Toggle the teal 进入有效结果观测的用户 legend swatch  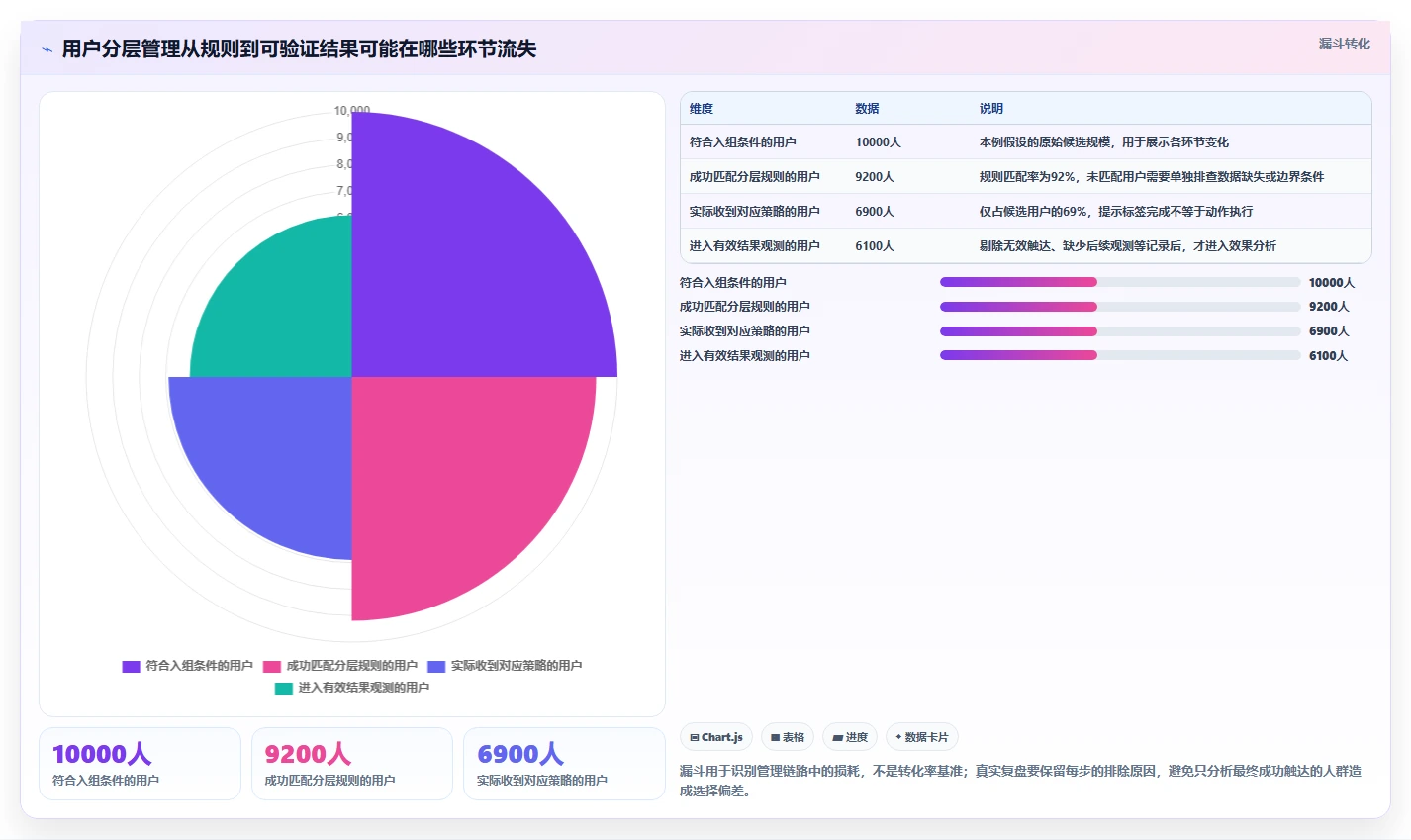(284, 688)
